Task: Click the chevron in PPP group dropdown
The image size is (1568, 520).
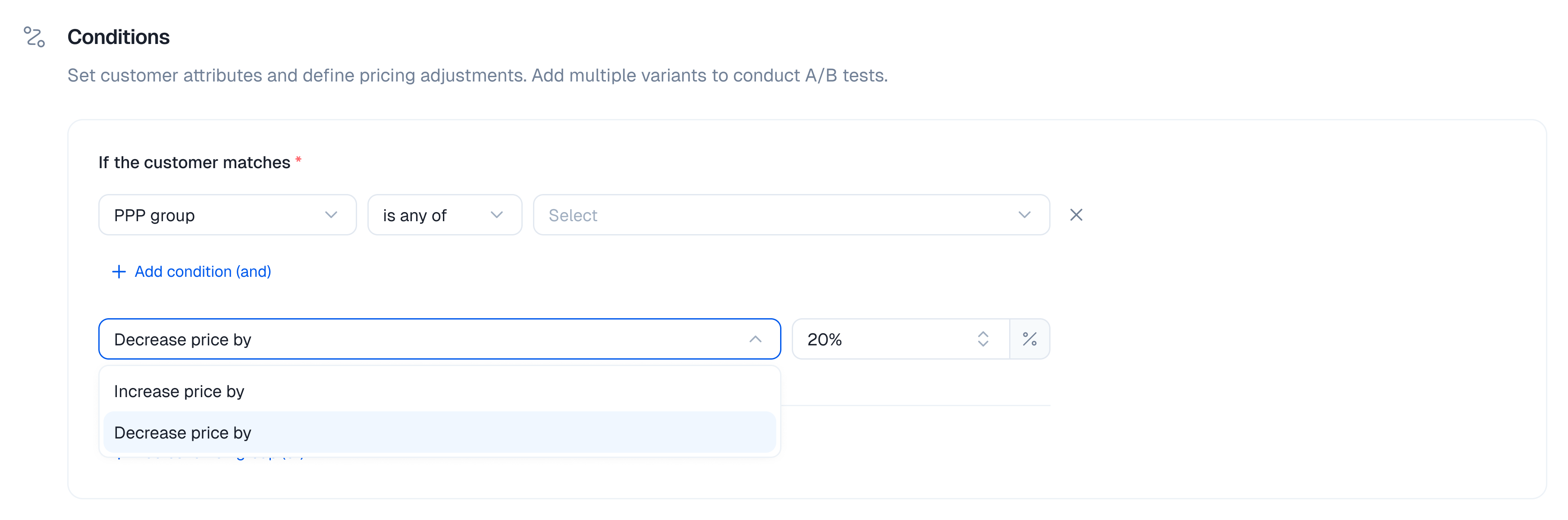Action: [330, 215]
